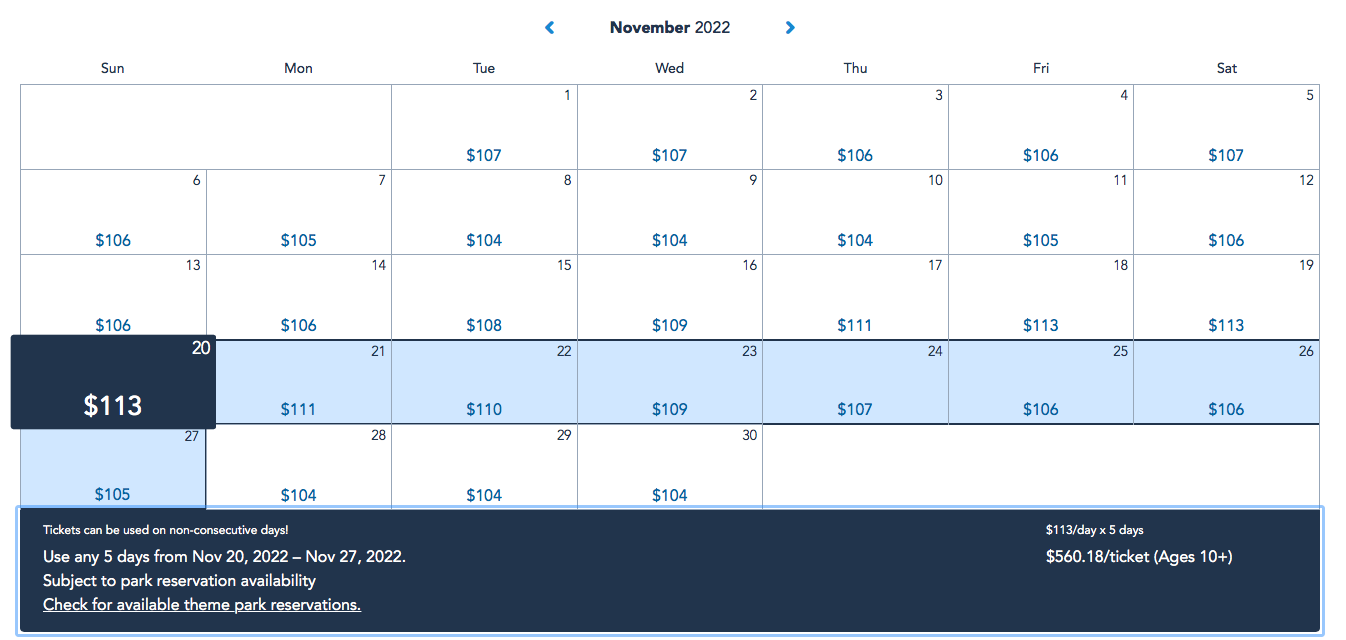Select November 28 priced $104

pyautogui.click(x=299, y=467)
